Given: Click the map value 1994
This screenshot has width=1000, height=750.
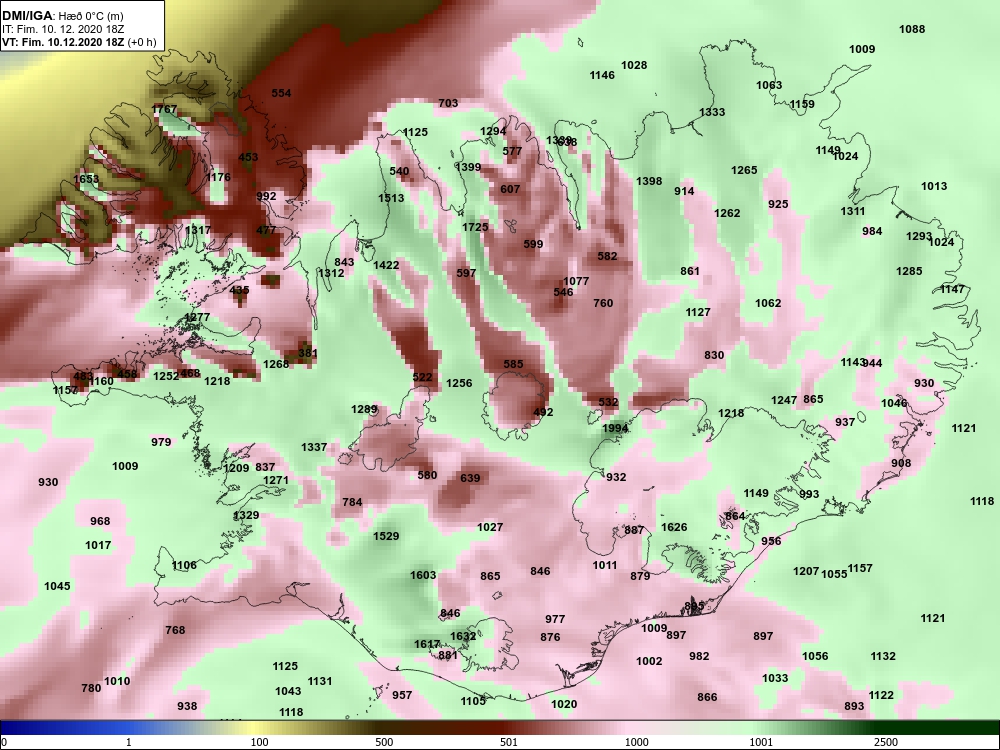Looking at the screenshot, I should [615, 429].
